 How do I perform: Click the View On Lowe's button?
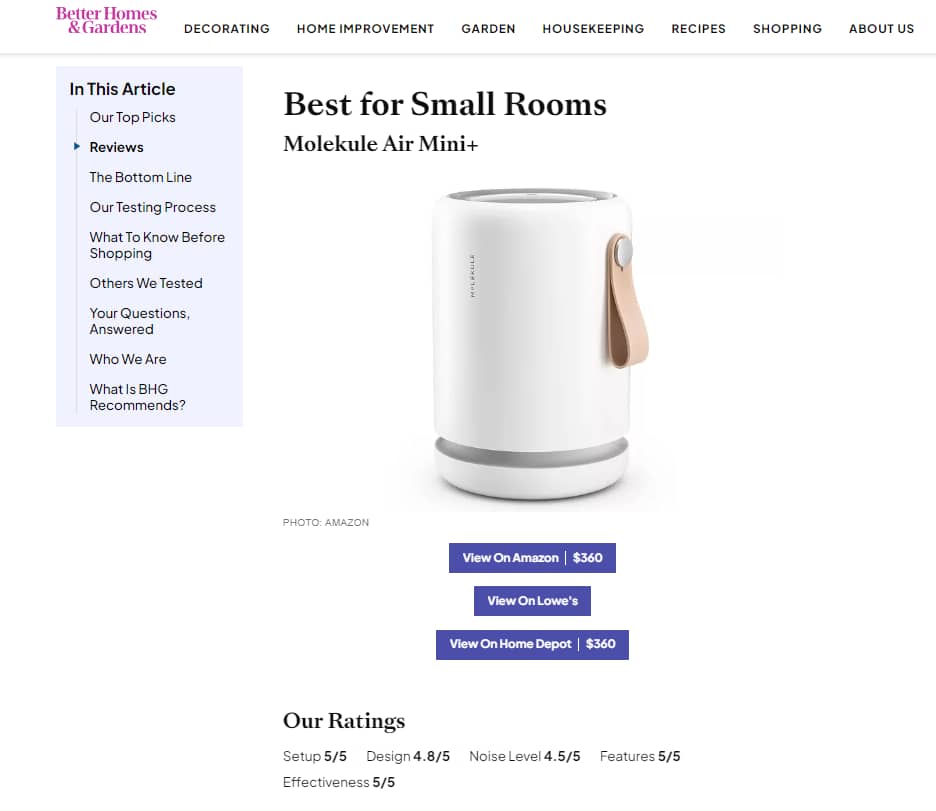coord(532,601)
